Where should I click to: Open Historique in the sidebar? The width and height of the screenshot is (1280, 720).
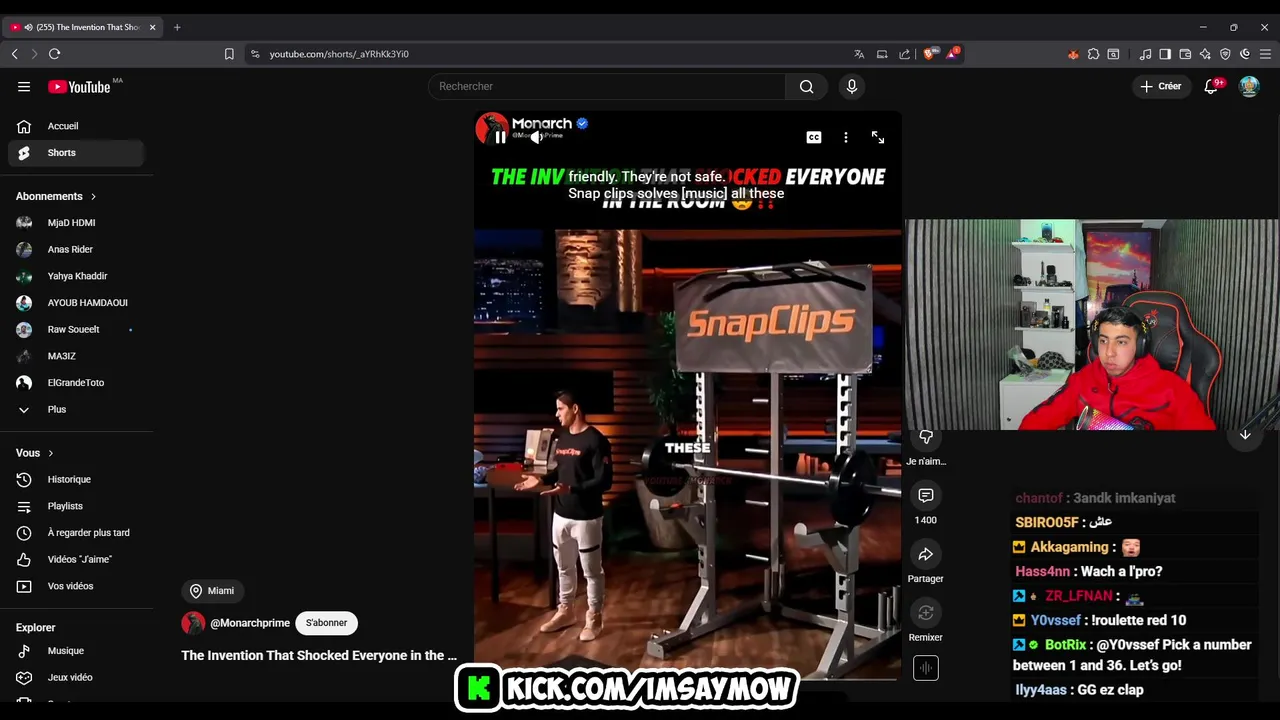(x=76, y=480)
